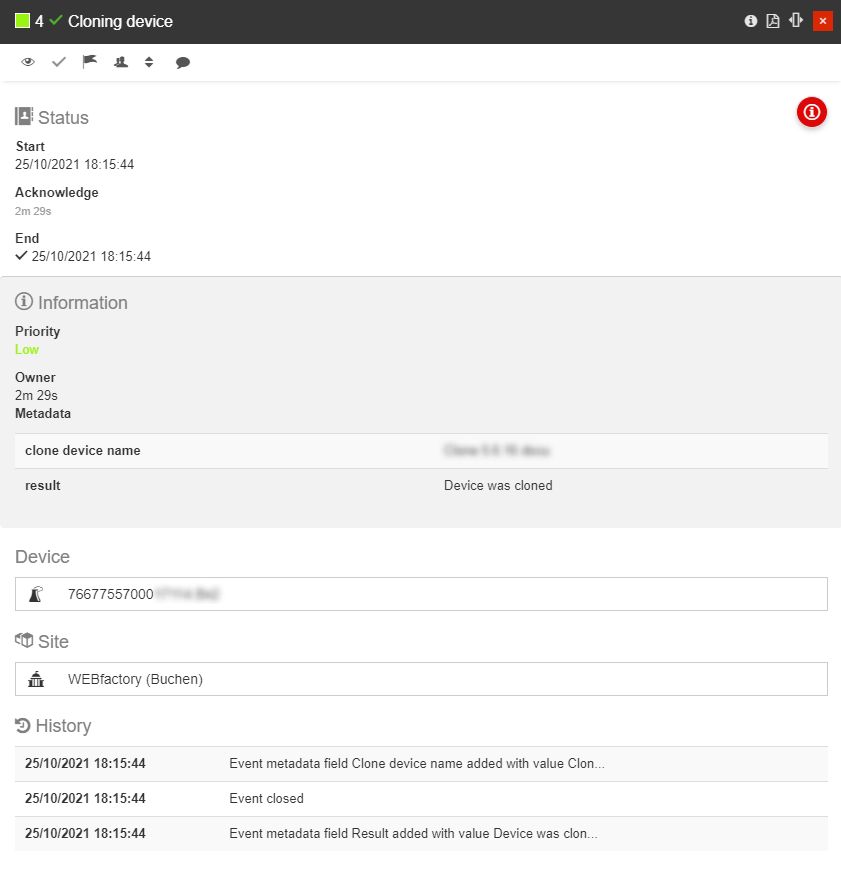Viewport: 841px width, 885px height.
Task: Click the info icon in title bar
Action: click(x=751, y=21)
